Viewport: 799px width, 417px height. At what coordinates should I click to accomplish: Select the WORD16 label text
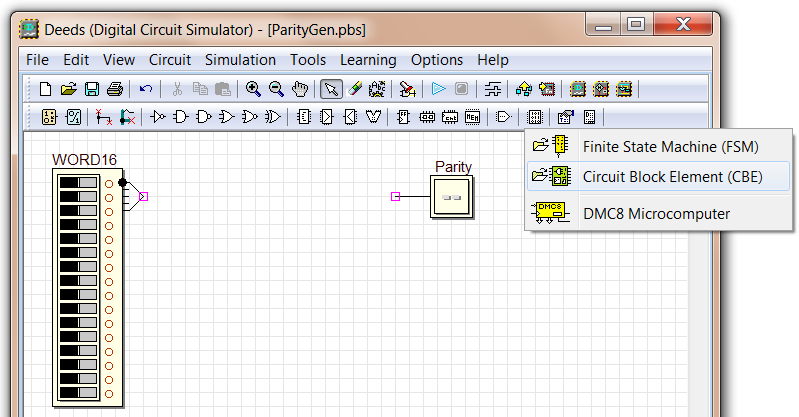85,160
